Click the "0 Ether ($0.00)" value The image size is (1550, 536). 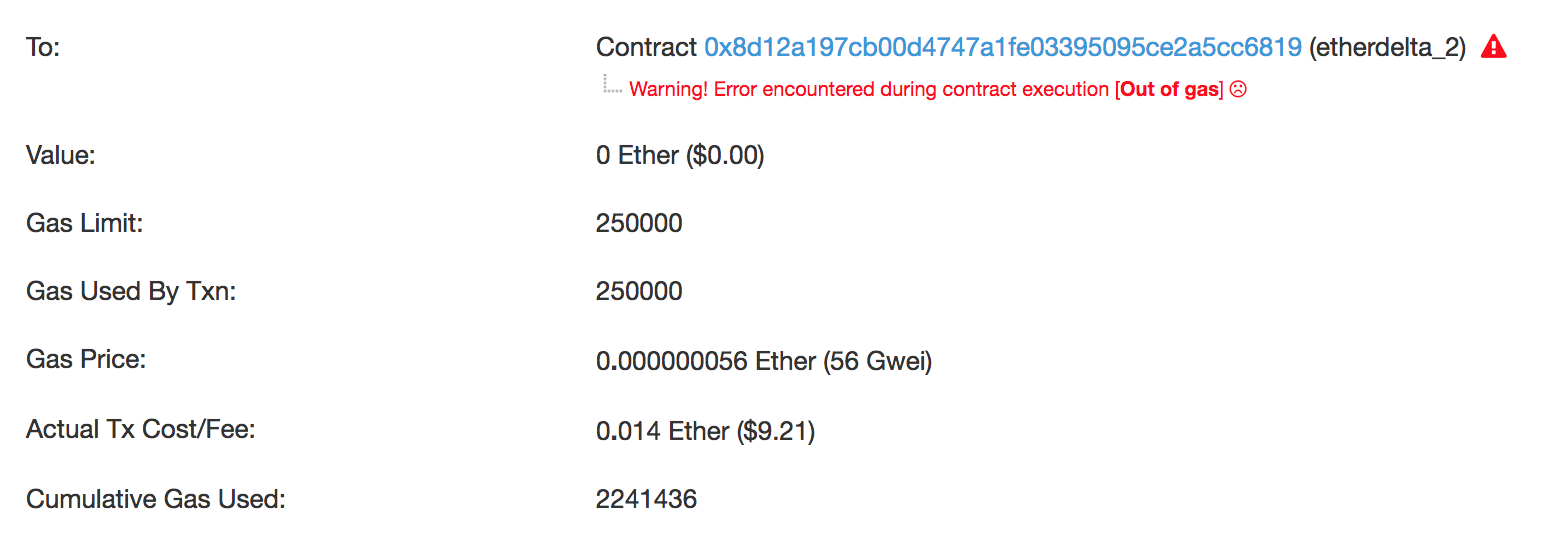pyautogui.click(x=680, y=155)
